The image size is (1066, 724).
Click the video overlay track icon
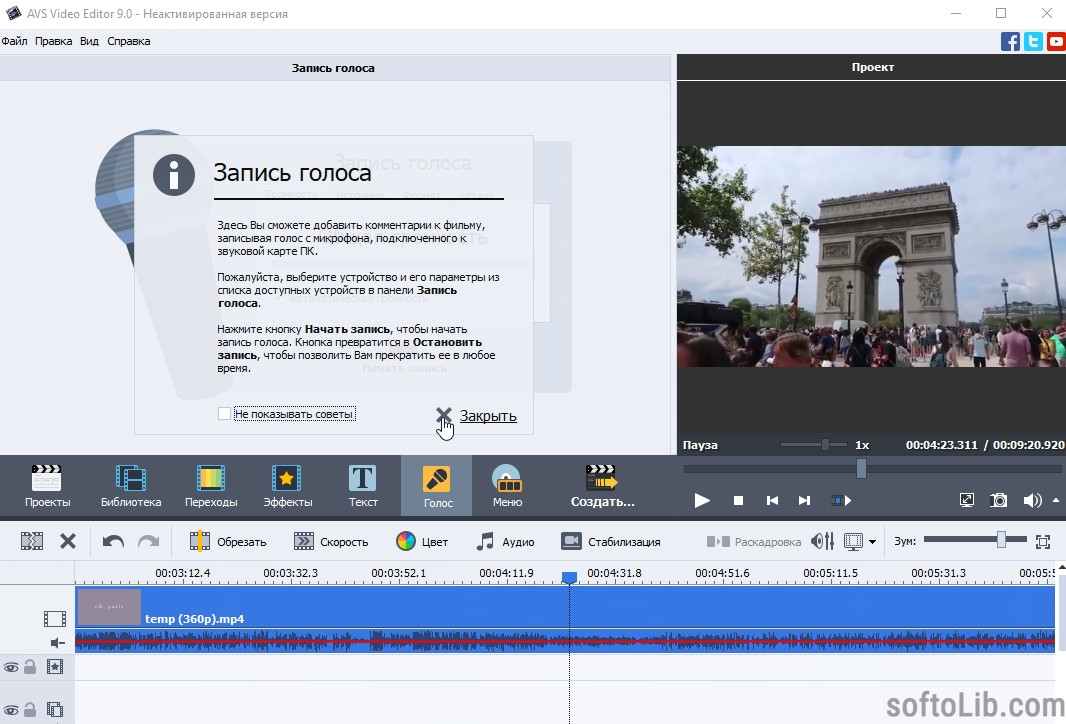click(55, 710)
